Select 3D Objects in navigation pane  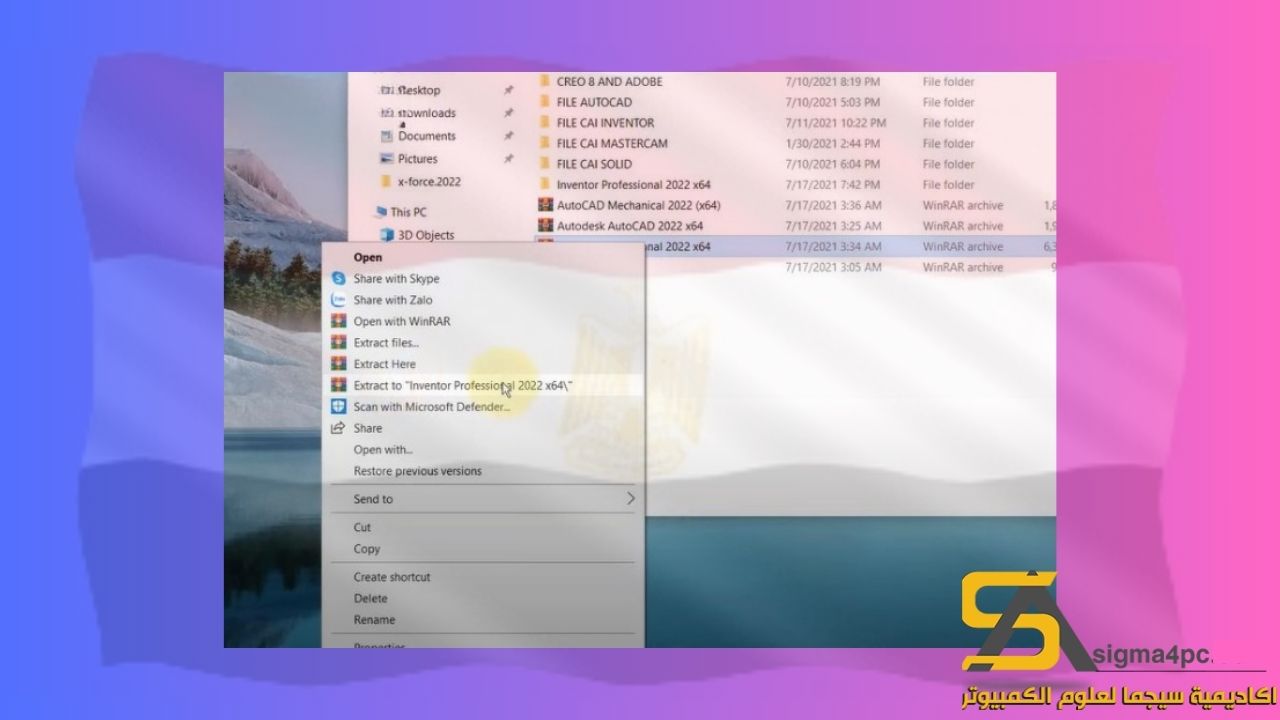pyautogui.click(x=426, y=235)
